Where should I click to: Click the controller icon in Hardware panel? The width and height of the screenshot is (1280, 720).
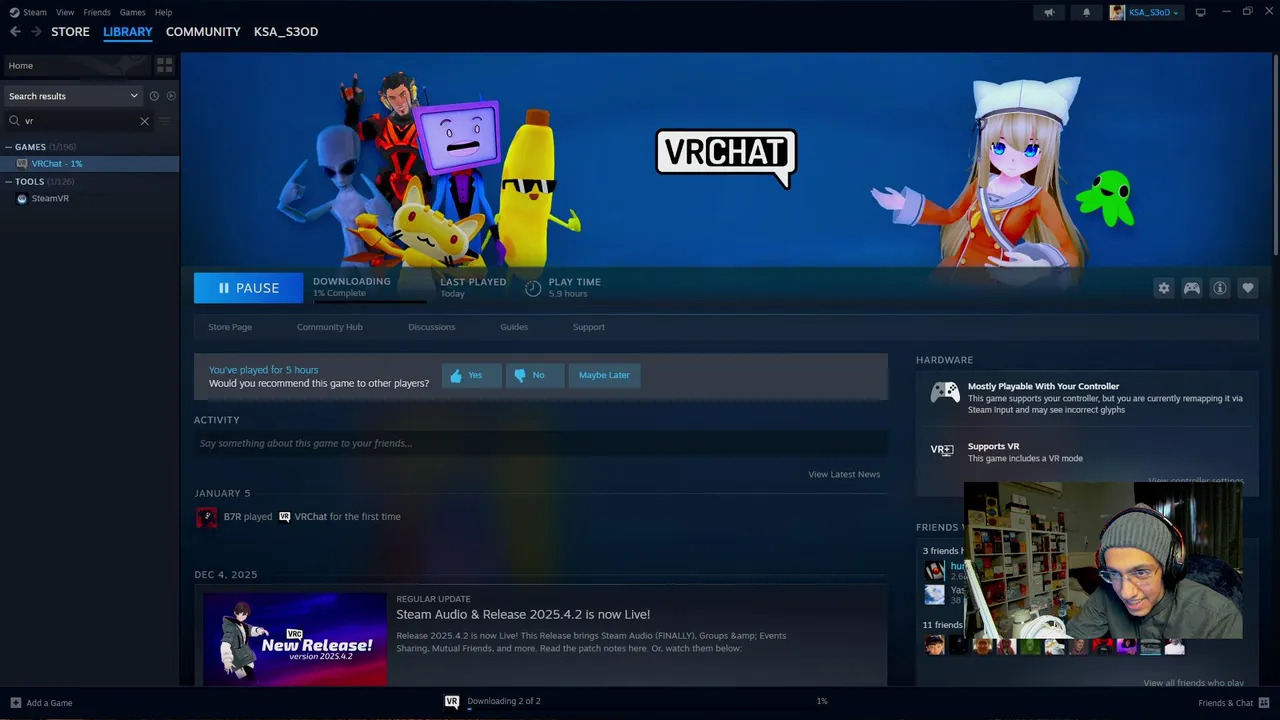tap(945, 392)
